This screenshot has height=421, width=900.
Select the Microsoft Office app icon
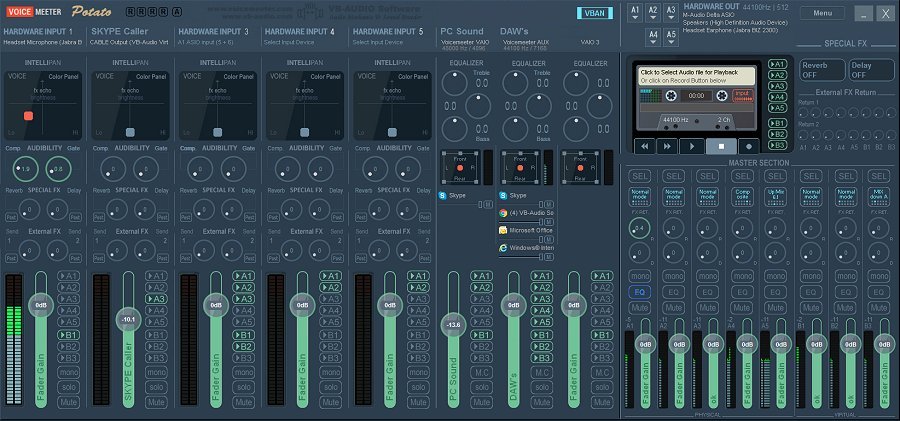(x=503, y=230)
